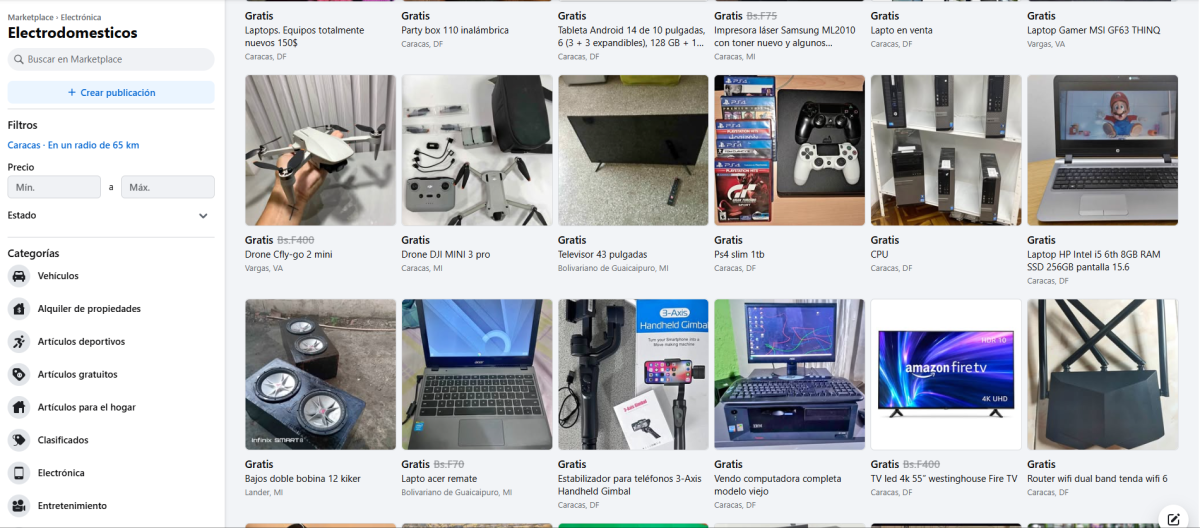Open Artículos deportivos category icon
The height and width of the screenshot is (528, 1200).
click(18, 342)
